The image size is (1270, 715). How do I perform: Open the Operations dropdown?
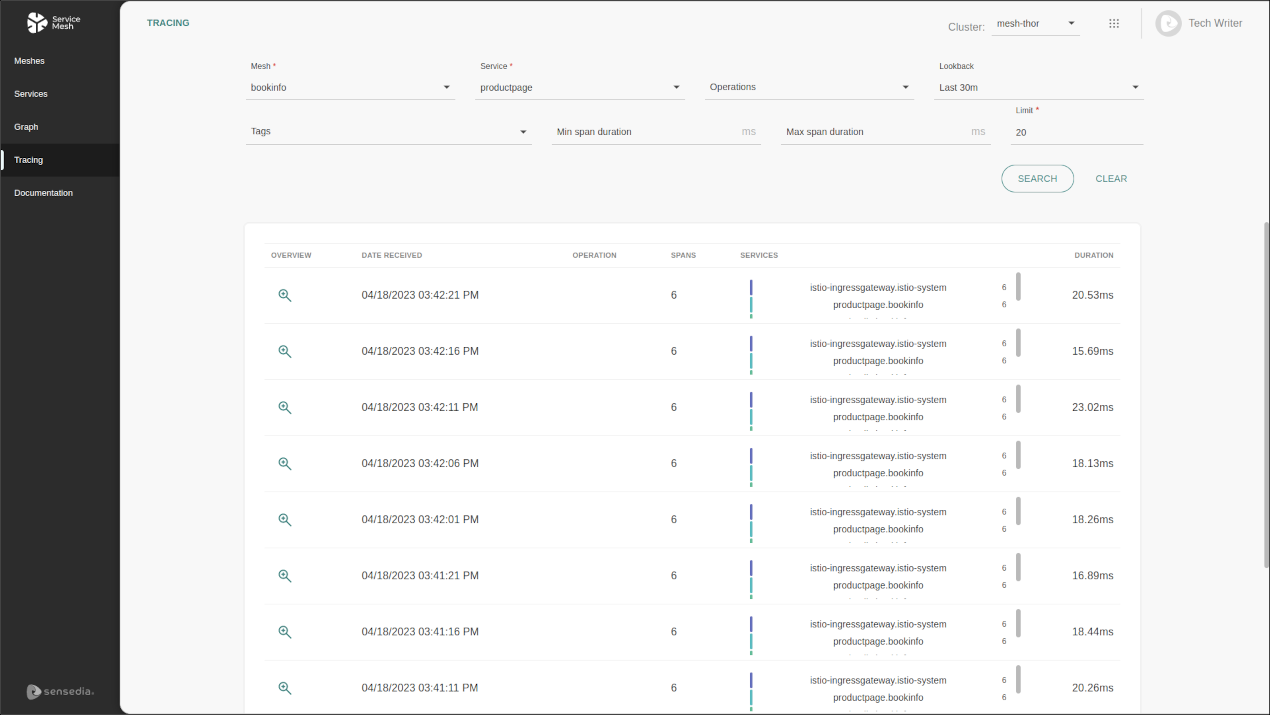pos(810,87)
